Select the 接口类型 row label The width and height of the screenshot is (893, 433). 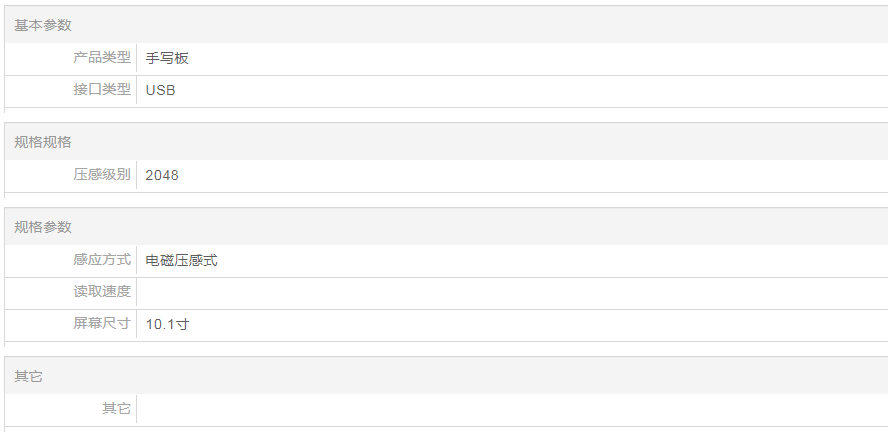click(x=102, y=90)
